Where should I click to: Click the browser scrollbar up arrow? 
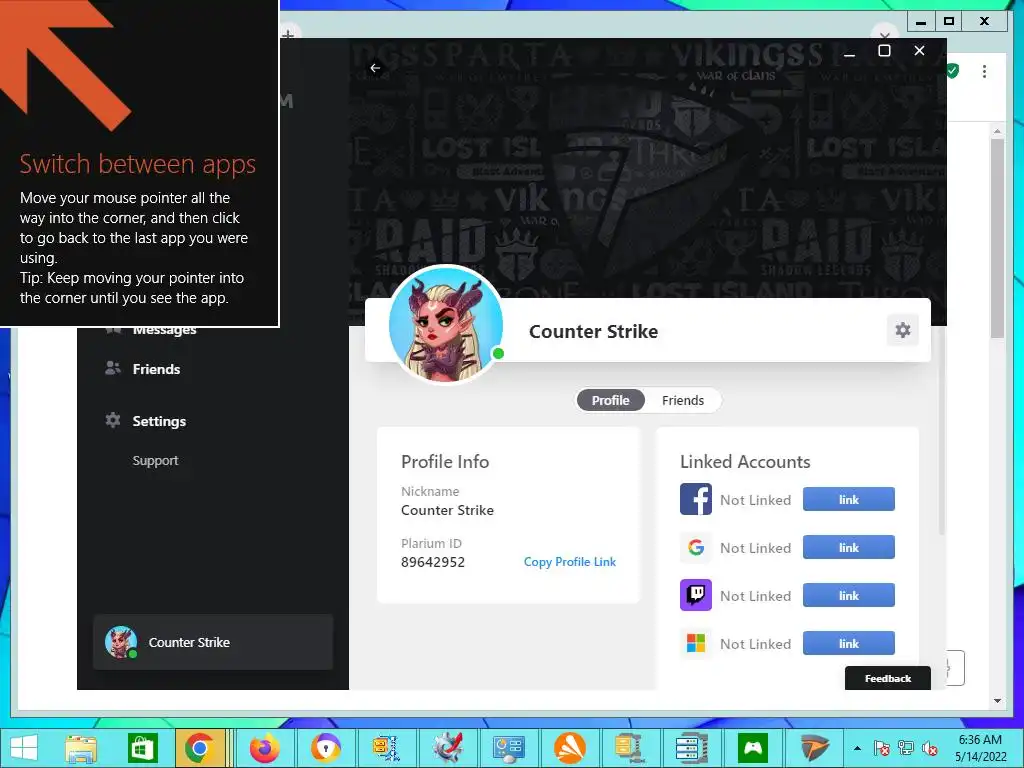997,131
